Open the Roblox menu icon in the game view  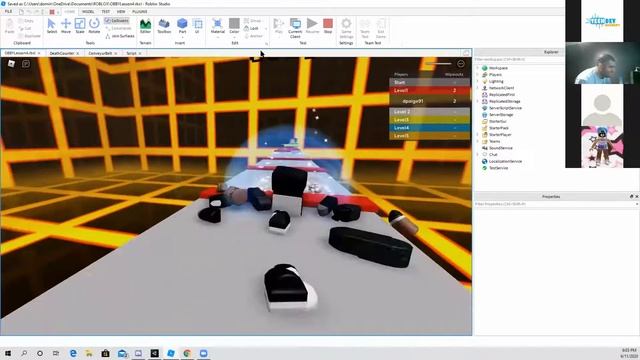point(11,63)
